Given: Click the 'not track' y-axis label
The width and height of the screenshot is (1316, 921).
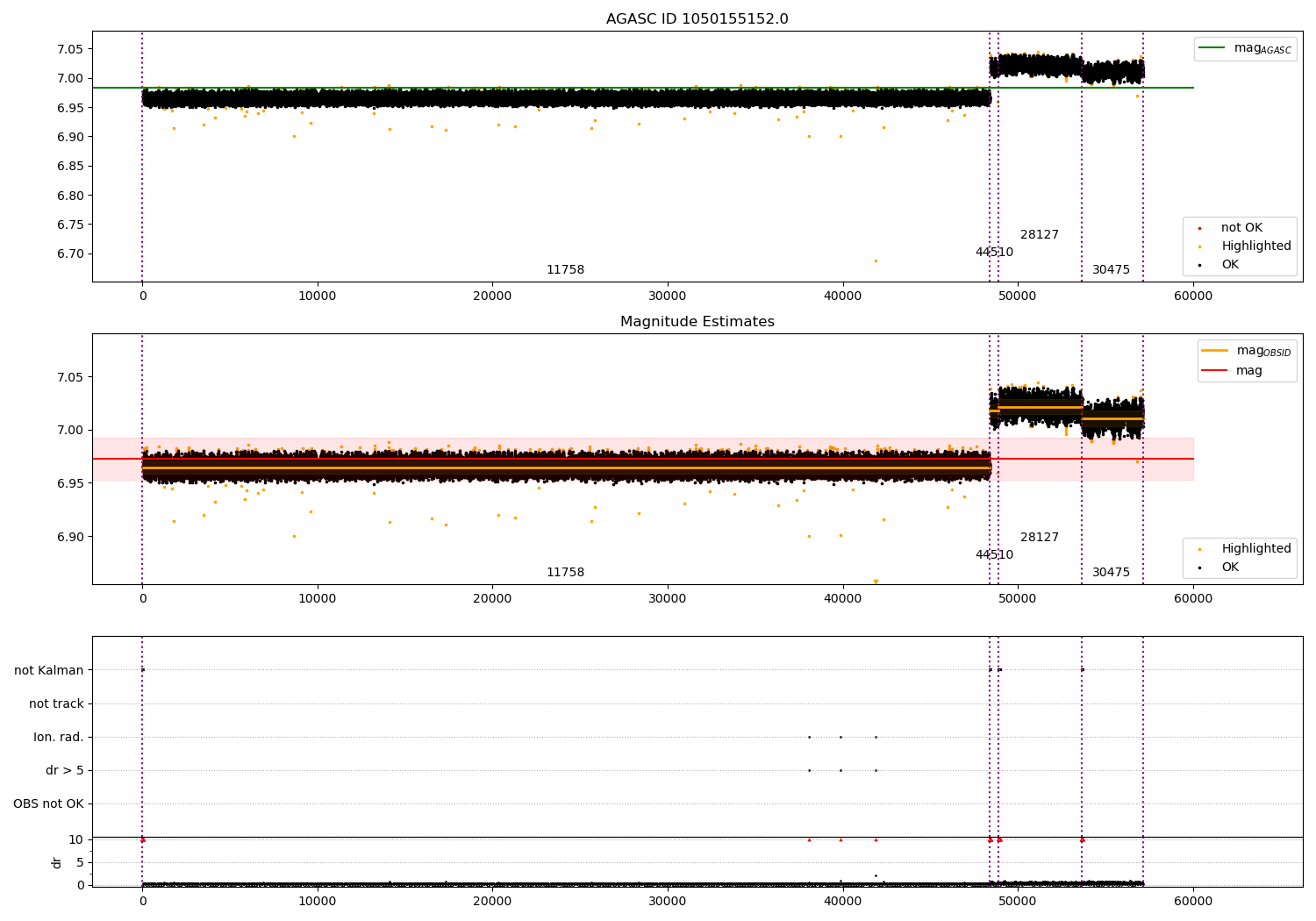Looking at the screenshot, I should (x=56, y=704).
